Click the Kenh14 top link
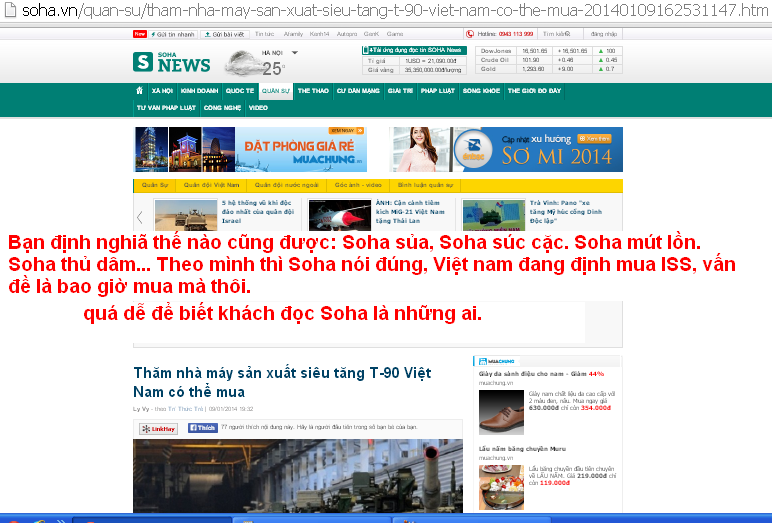Screen dimensions: 772x523 click(x=319, y=34)
